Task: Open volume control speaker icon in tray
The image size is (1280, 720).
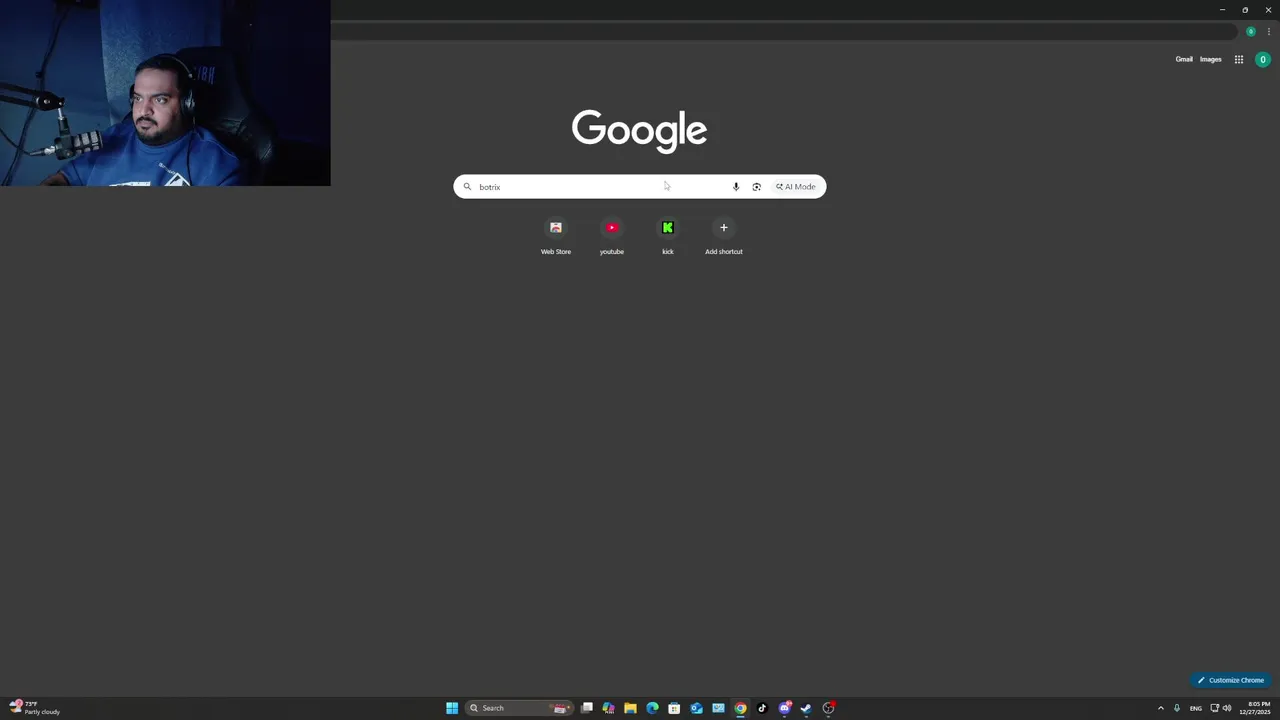Action: (1227, 708)
